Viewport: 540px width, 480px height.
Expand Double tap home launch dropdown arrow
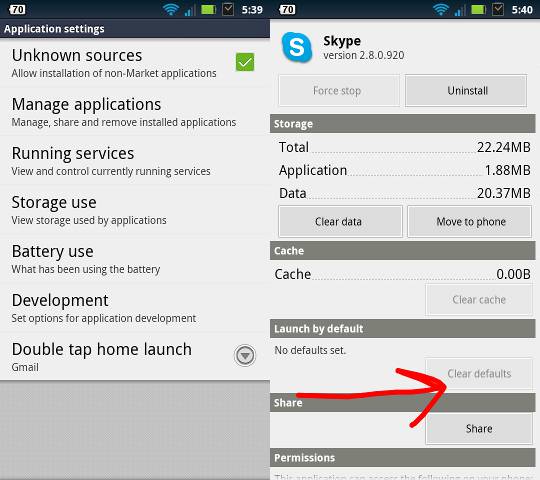pos(245,355)
